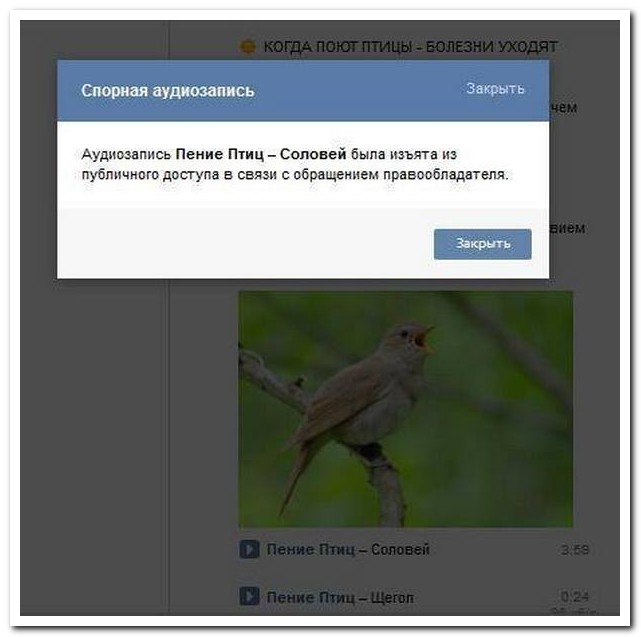Click the КОГДА ПОЮТ ПТИЦЫ post heading
The image size is (641, 637).
coord(410,47)
